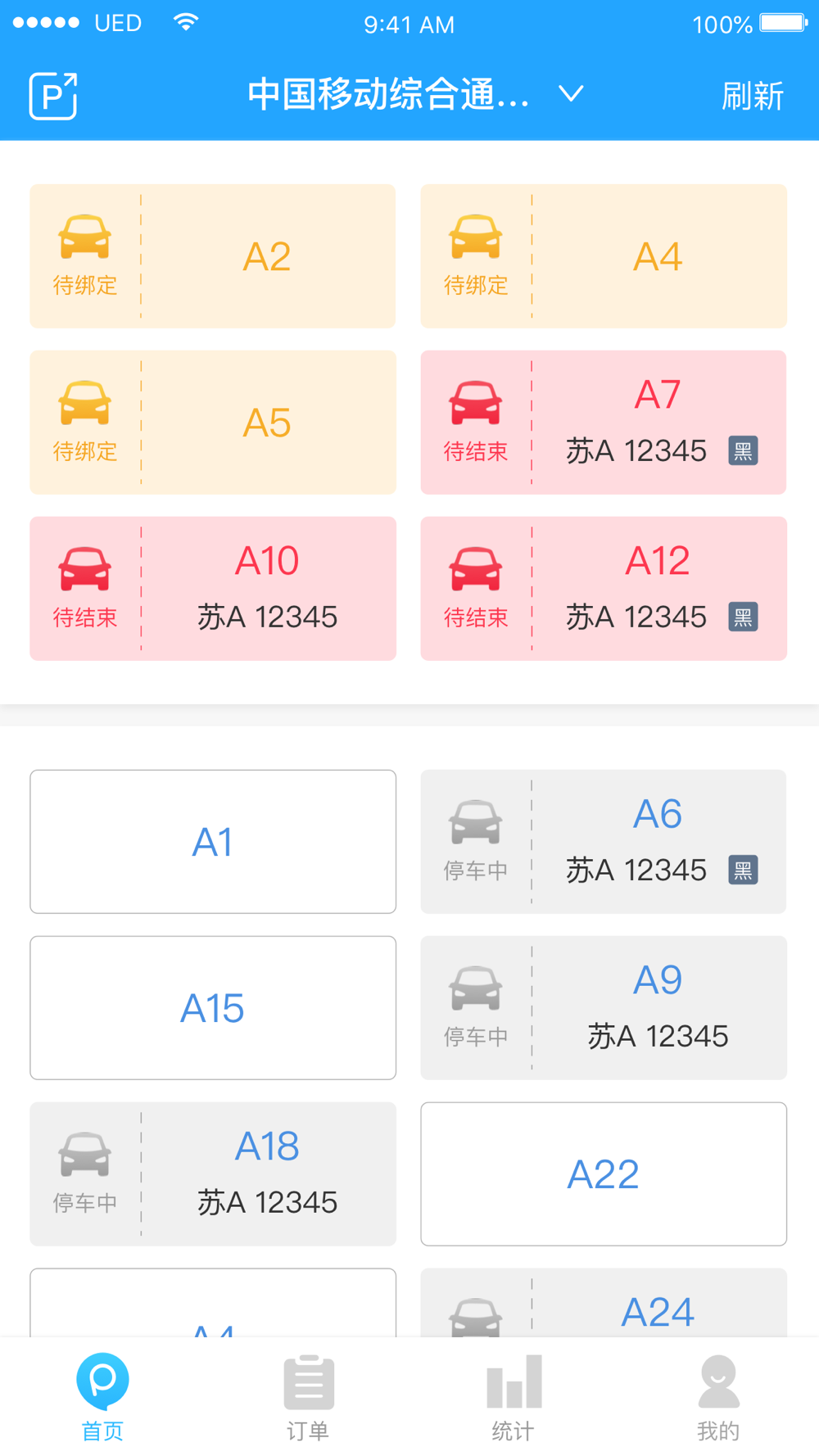Select the yellow car icon on A4
Screen dimensions: 819x1456
click(475, 237)
